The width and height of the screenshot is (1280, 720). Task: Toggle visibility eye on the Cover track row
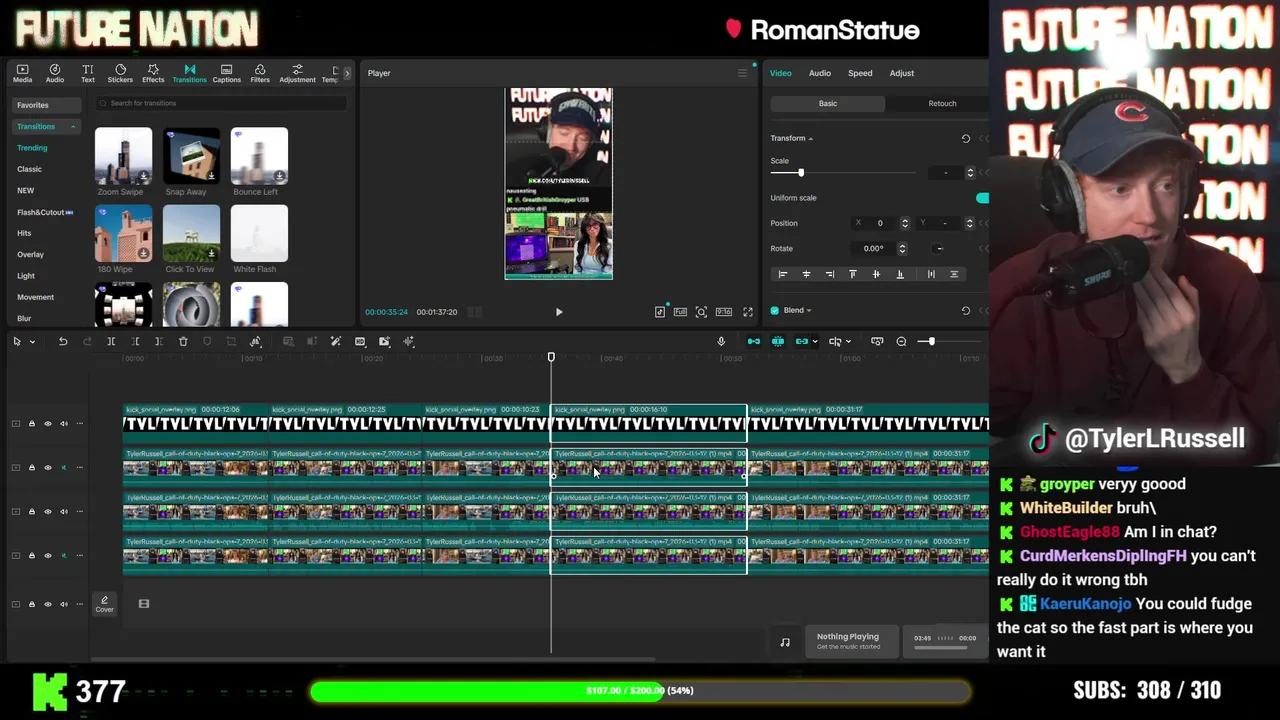(x=47, y=604)
